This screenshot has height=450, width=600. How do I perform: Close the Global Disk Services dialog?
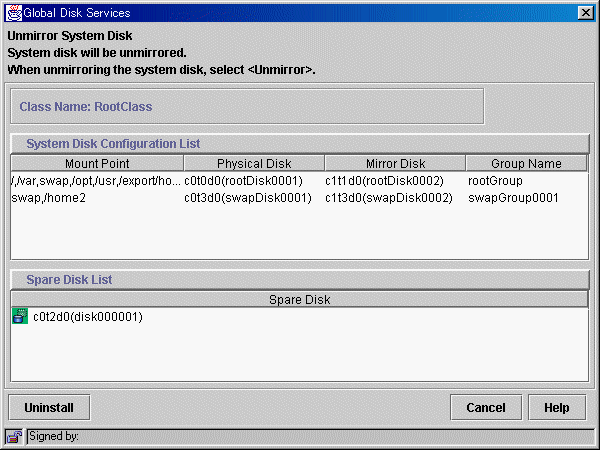pyautogui.click(x=585, y=13)
